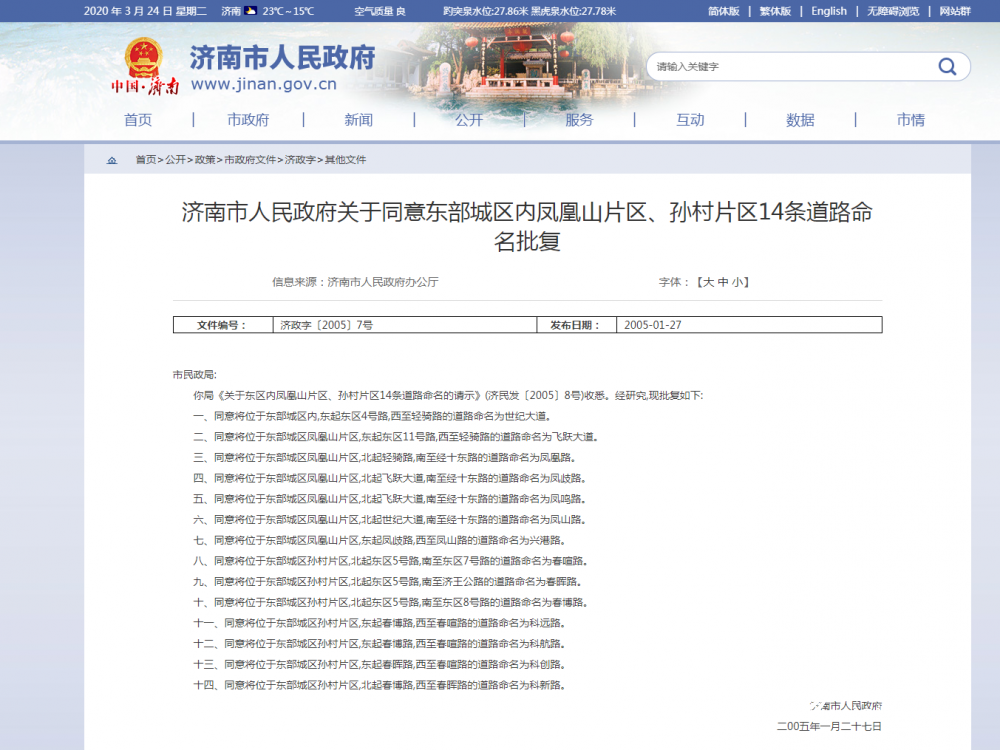Click the national emblem logo
1000x750 pixels.
click(143, 59)
